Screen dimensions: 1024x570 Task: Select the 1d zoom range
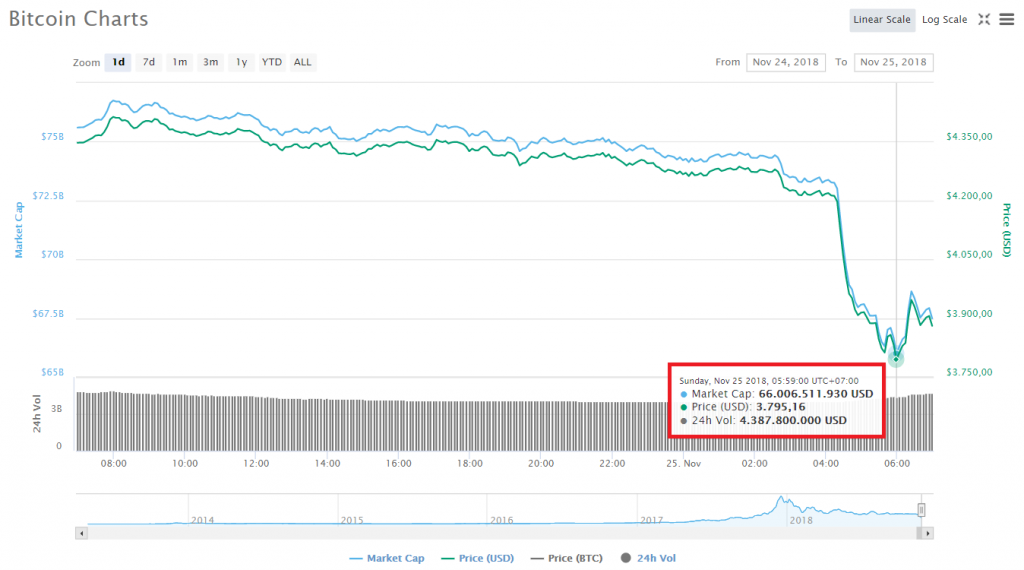[118, 62]
